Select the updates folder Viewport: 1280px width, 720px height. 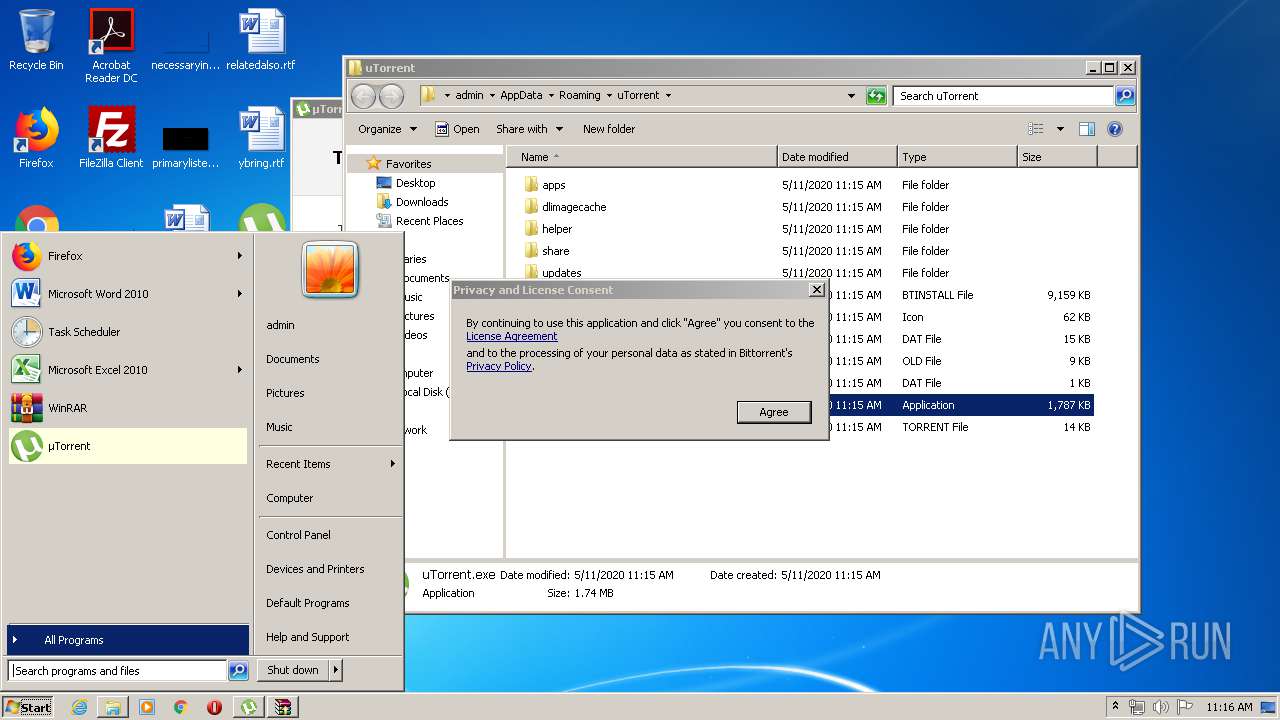point(561,273)
